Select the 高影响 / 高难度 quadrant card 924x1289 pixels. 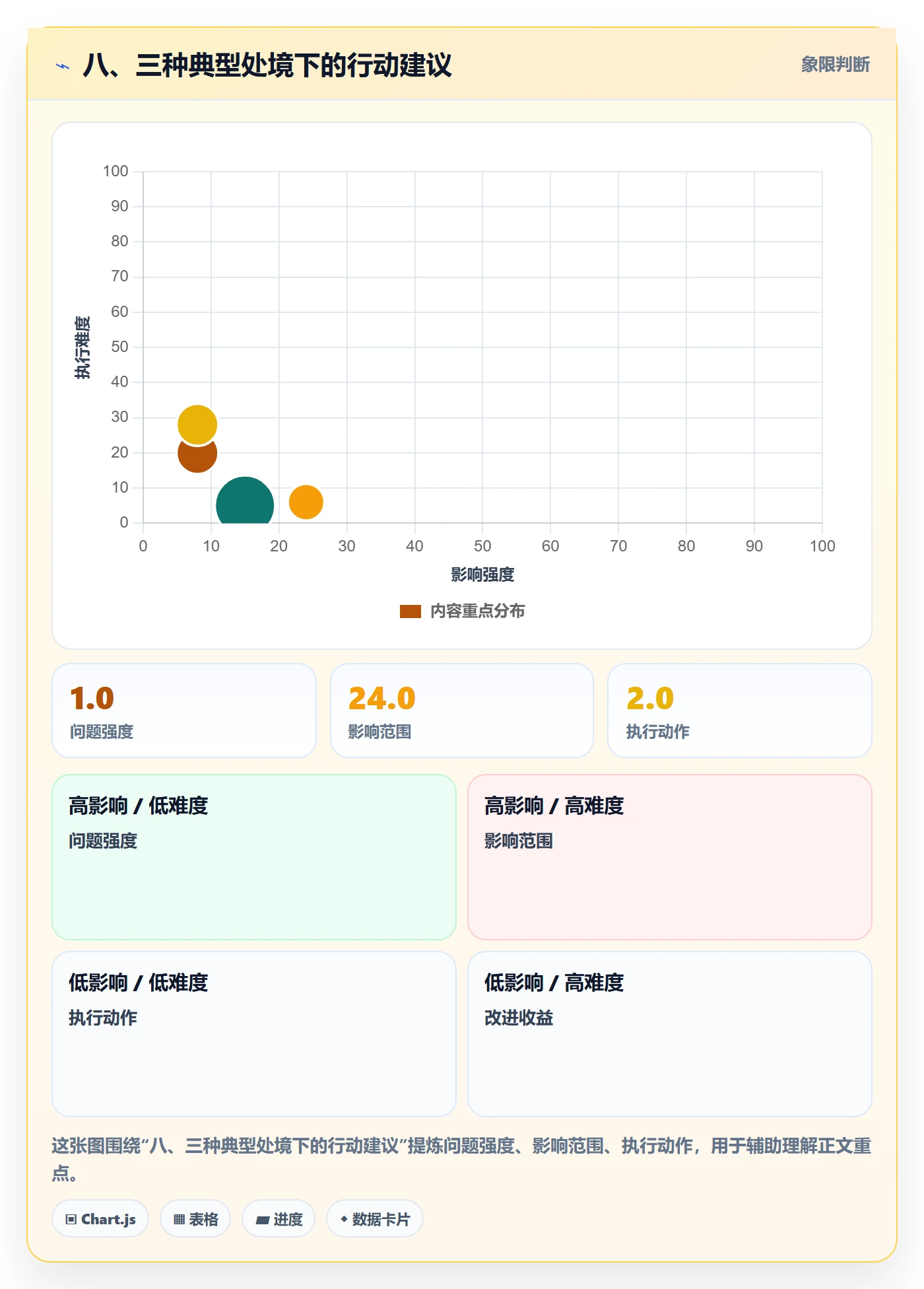670,857
